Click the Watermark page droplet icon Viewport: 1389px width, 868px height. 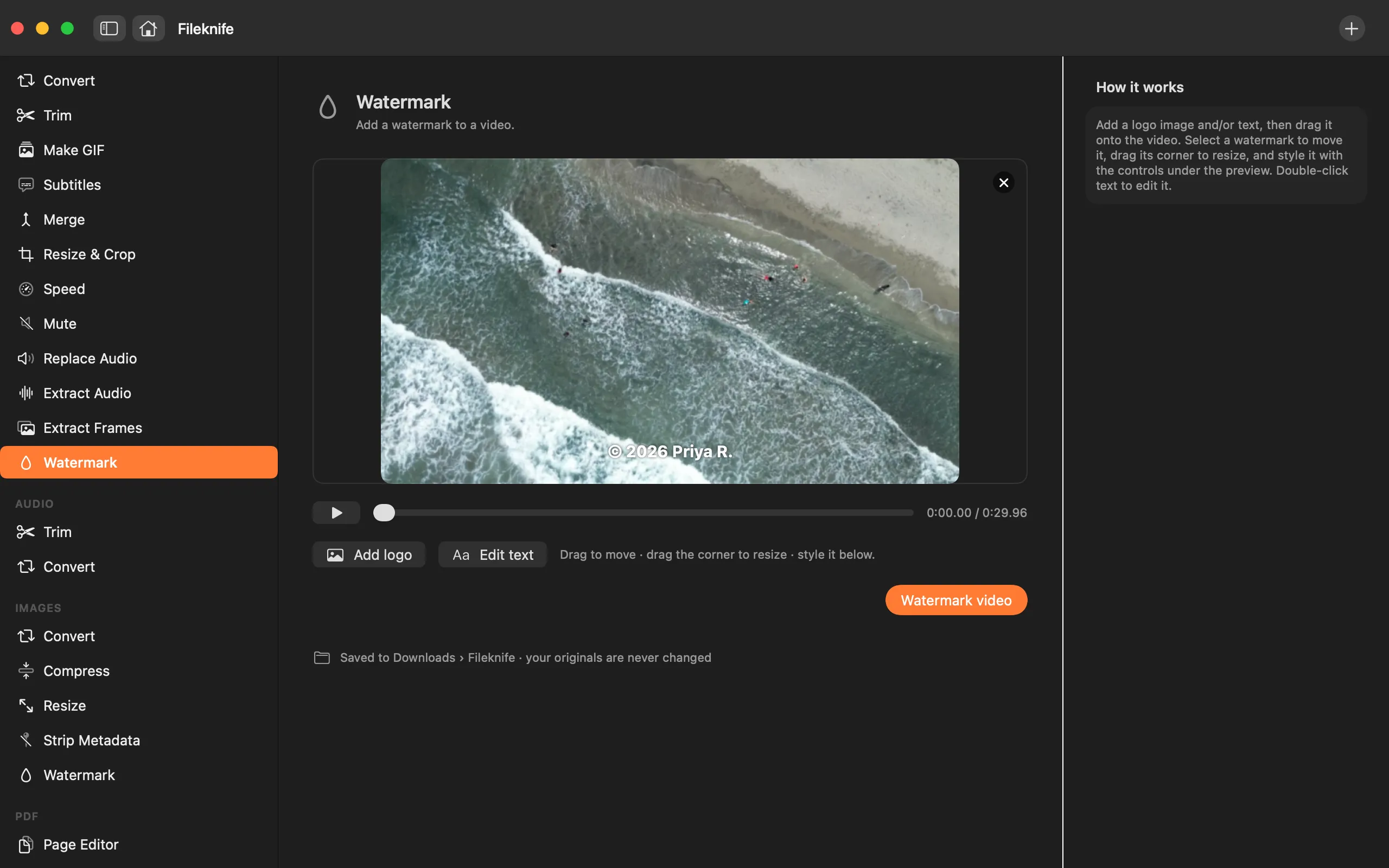point(328,107)
